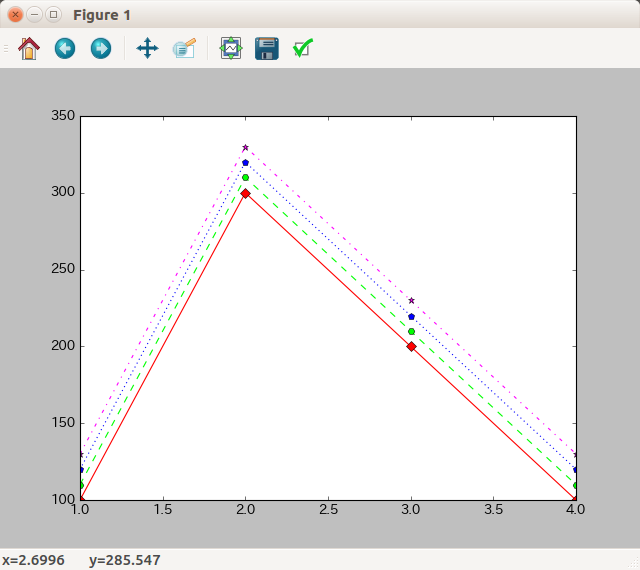This screenshot has height=570, width=640.
Task: Maximize the Figure 1 window
Action: (x=53, y=15)
